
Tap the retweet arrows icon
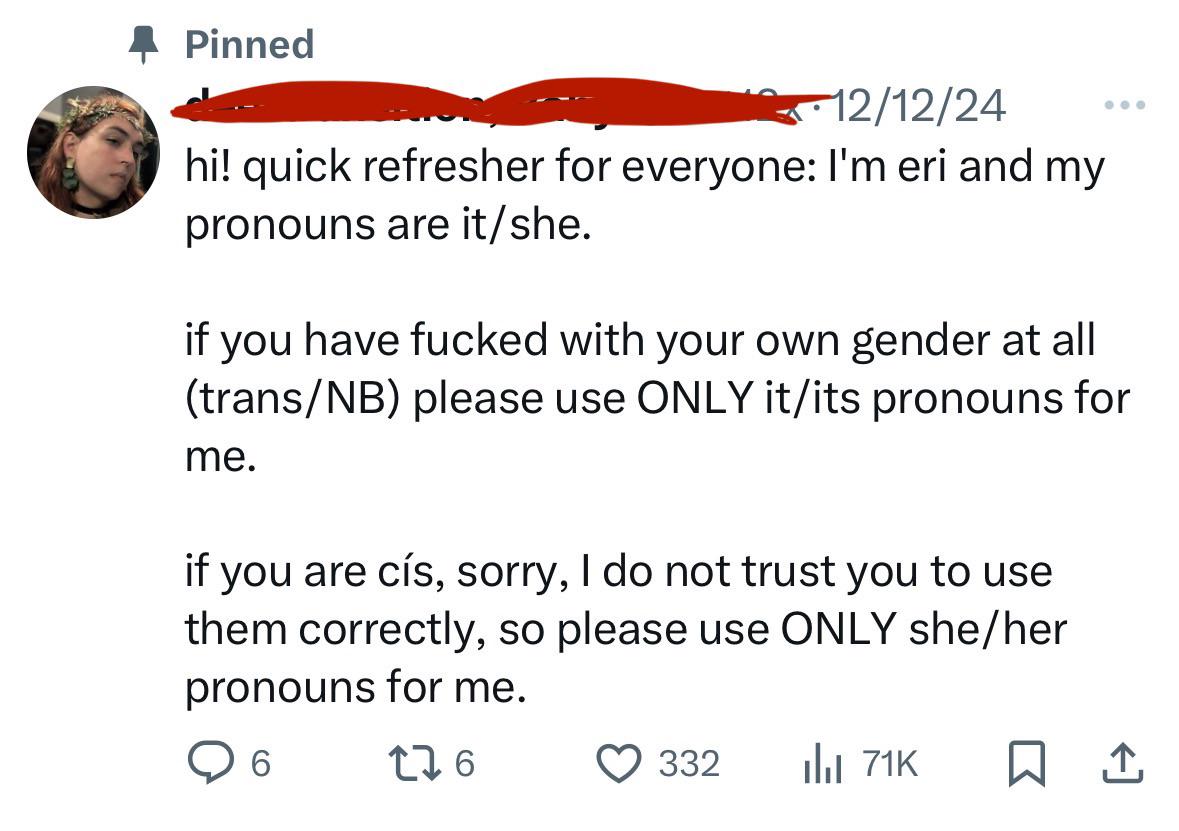point(413,763)
